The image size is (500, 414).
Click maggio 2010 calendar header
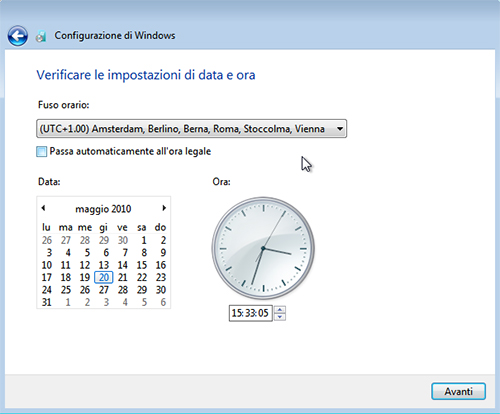tap(103, 209)
